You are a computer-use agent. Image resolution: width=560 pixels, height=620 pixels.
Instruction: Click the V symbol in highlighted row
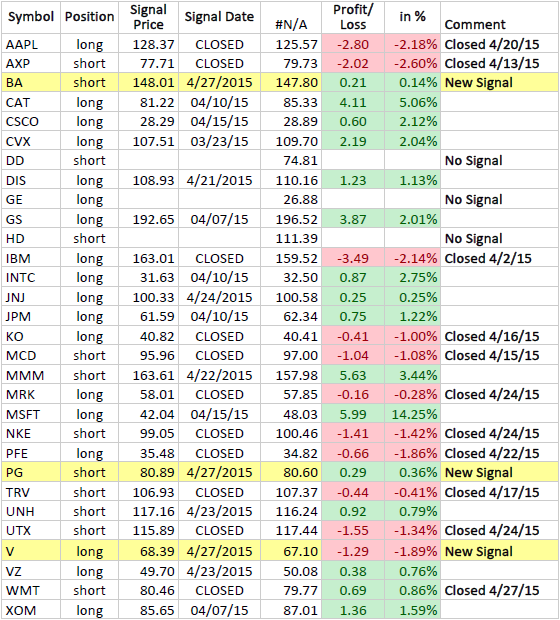click(31, 551)
